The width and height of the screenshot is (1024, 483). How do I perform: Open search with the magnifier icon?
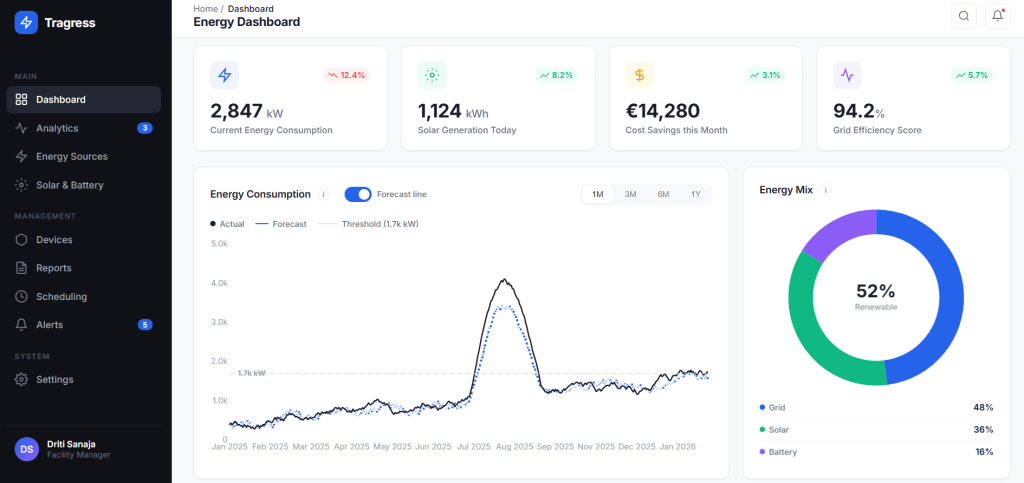coord(964,16)
